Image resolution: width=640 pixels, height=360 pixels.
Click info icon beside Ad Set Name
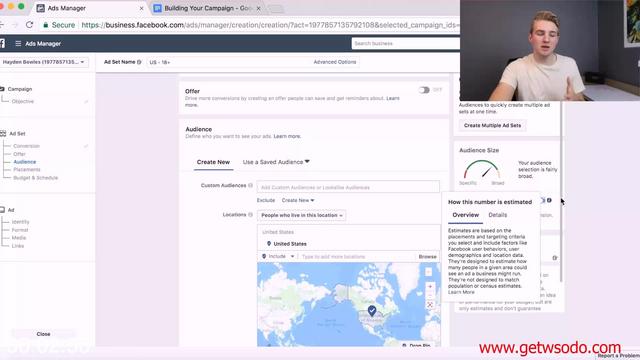[139, 62]
